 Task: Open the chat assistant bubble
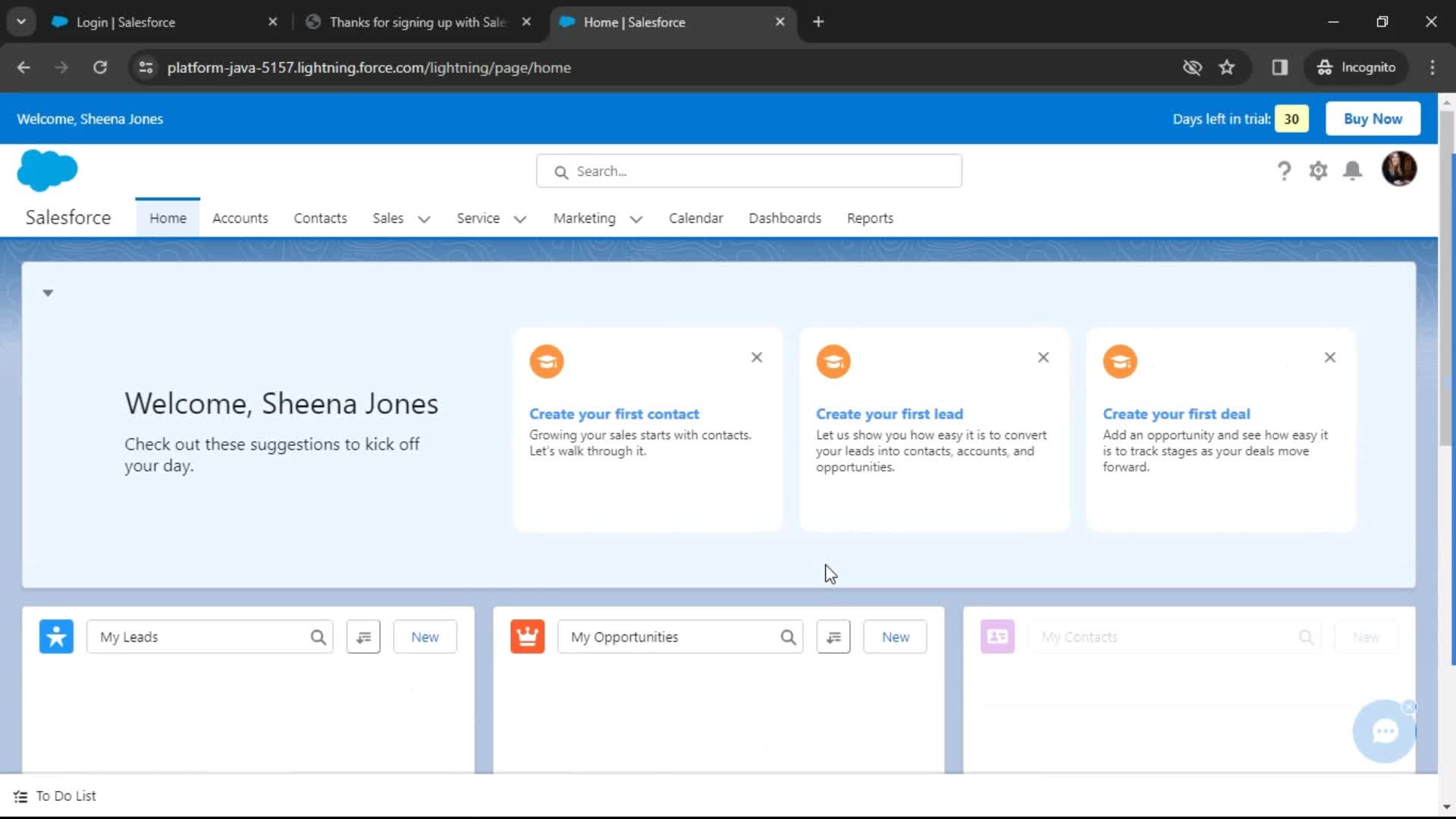(1385, 731)
